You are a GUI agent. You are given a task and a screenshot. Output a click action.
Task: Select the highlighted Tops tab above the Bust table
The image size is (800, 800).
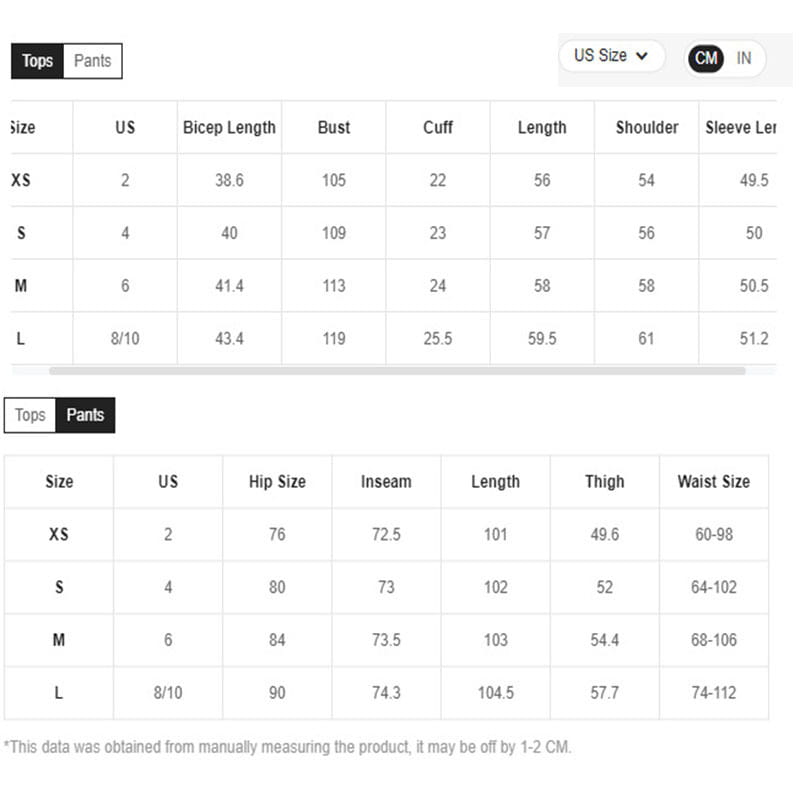pos(37,61)
